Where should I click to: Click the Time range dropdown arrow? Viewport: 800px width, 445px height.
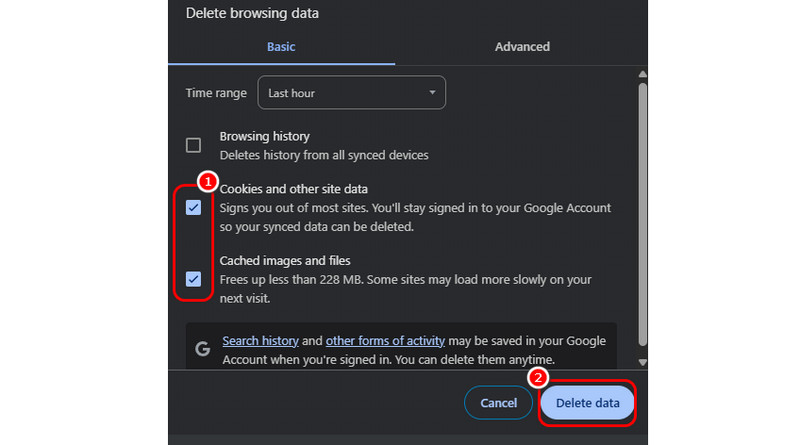pyautogui.click(x=432, y=93)
